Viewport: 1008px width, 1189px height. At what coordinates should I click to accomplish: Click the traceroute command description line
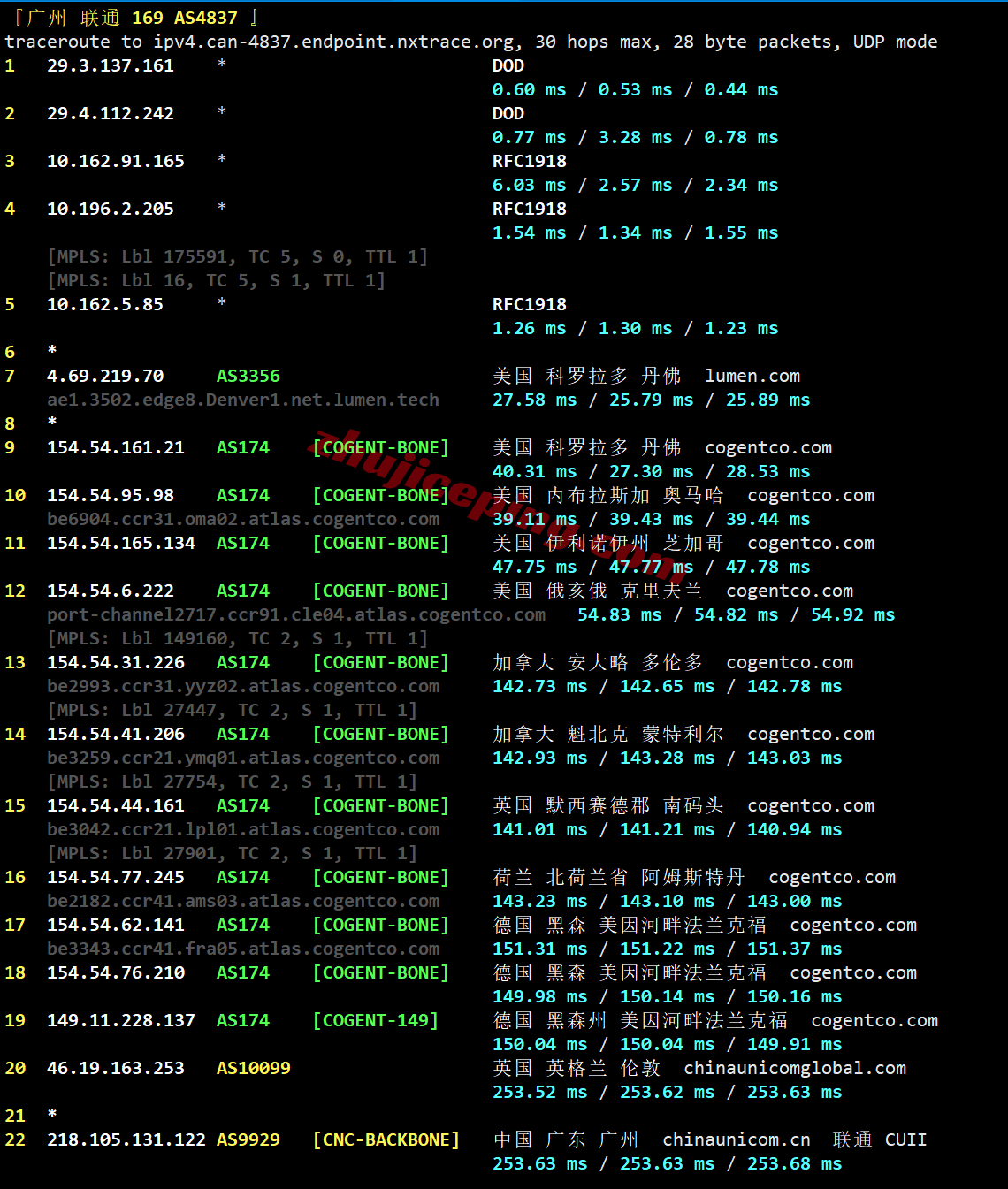(x=471, y=42)
